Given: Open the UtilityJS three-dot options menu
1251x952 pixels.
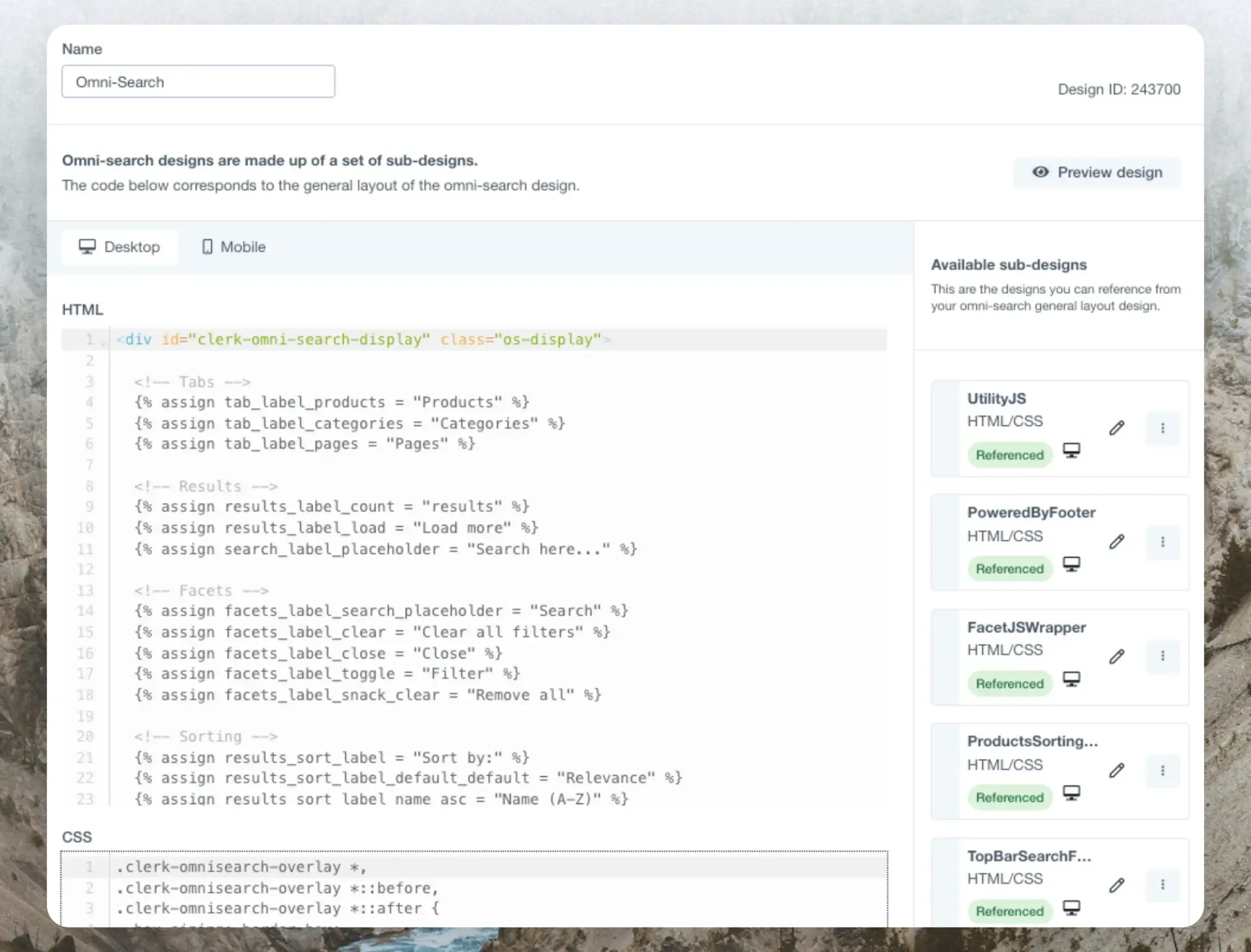Looking at the screenshot, I should (x=1163, y=428).
